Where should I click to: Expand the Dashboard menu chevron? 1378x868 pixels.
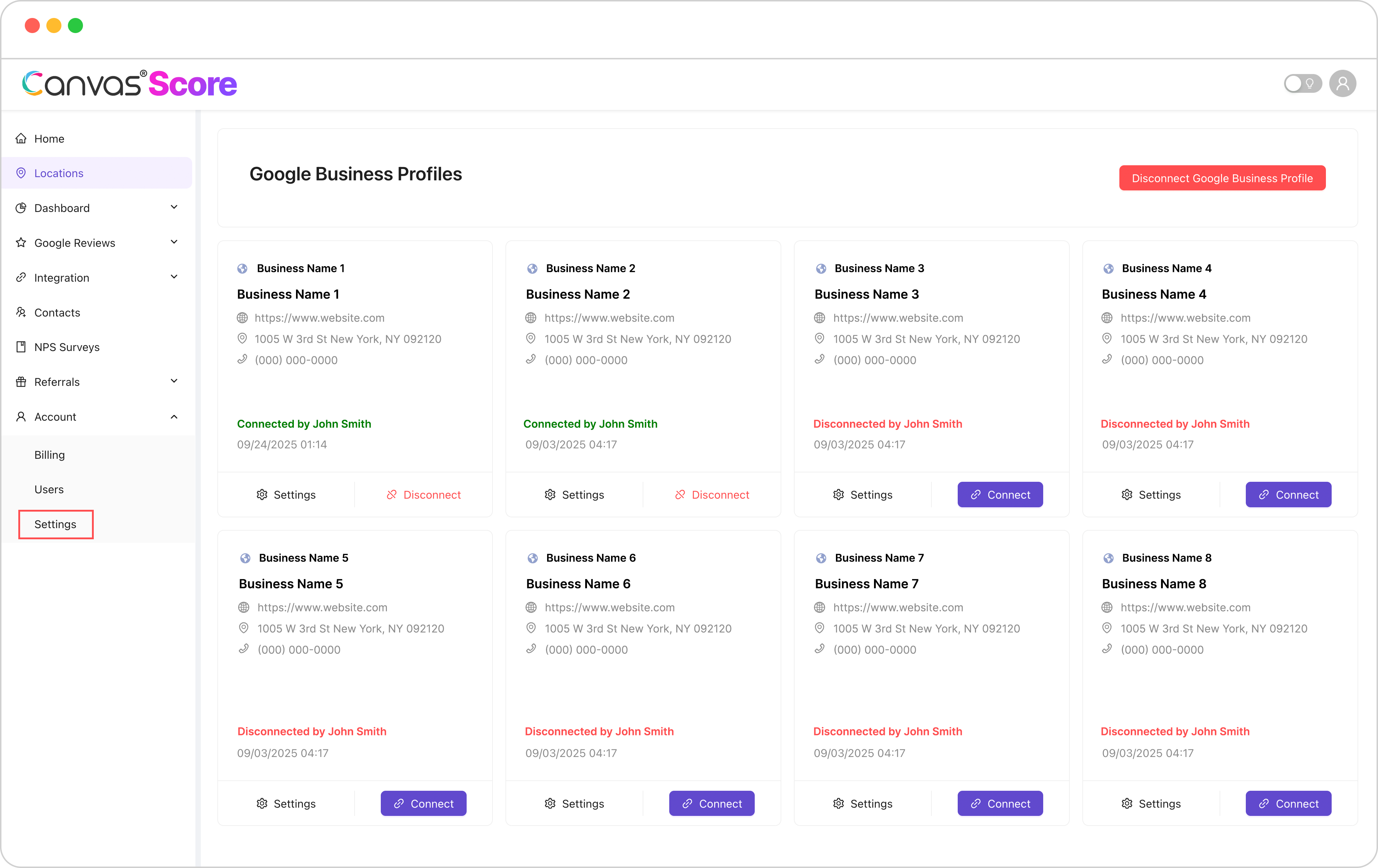coord(174,207)
